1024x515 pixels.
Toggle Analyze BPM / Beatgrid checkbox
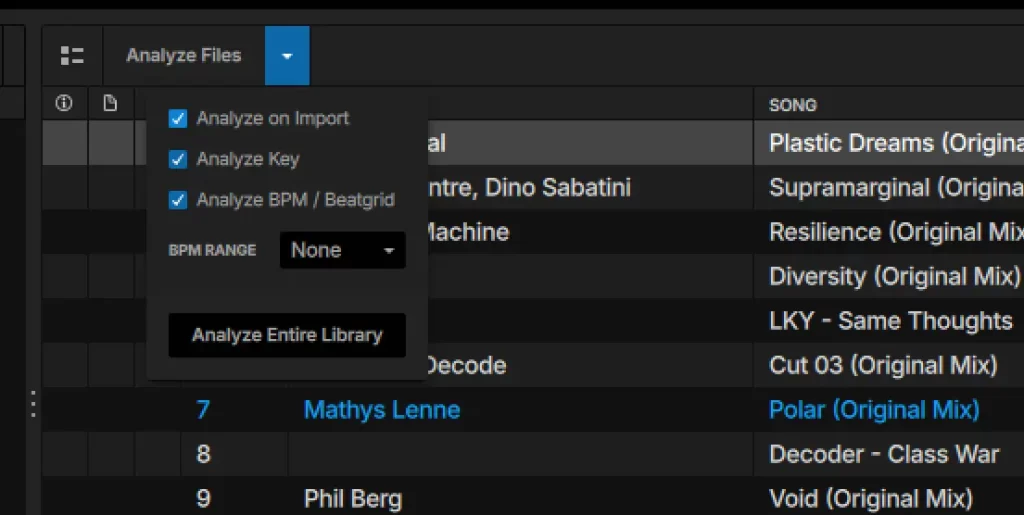[178, 200]
